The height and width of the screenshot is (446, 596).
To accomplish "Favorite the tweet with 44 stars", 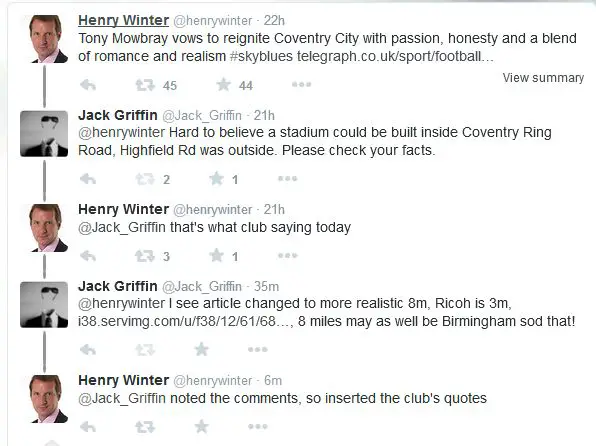I will [x=224, y=84].
